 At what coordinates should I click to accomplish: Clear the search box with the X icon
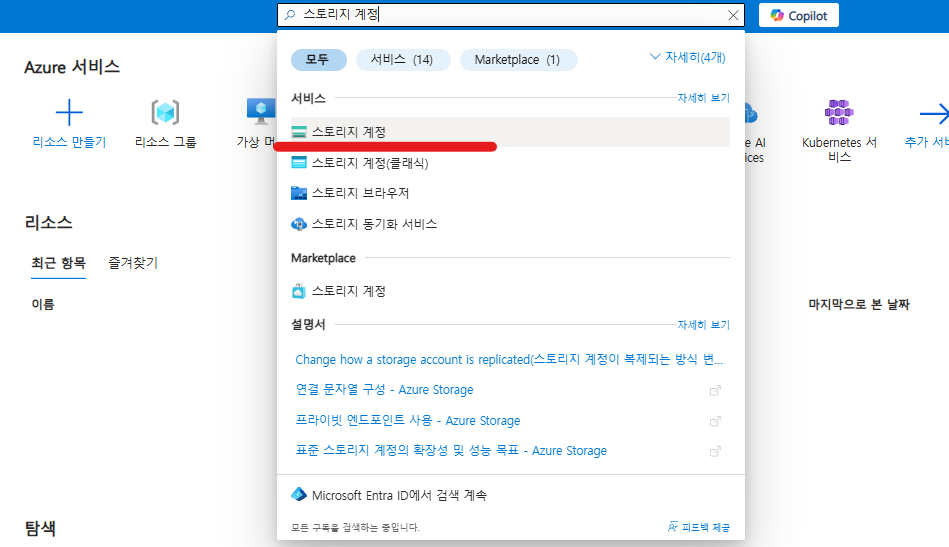(x=733, y=15)
